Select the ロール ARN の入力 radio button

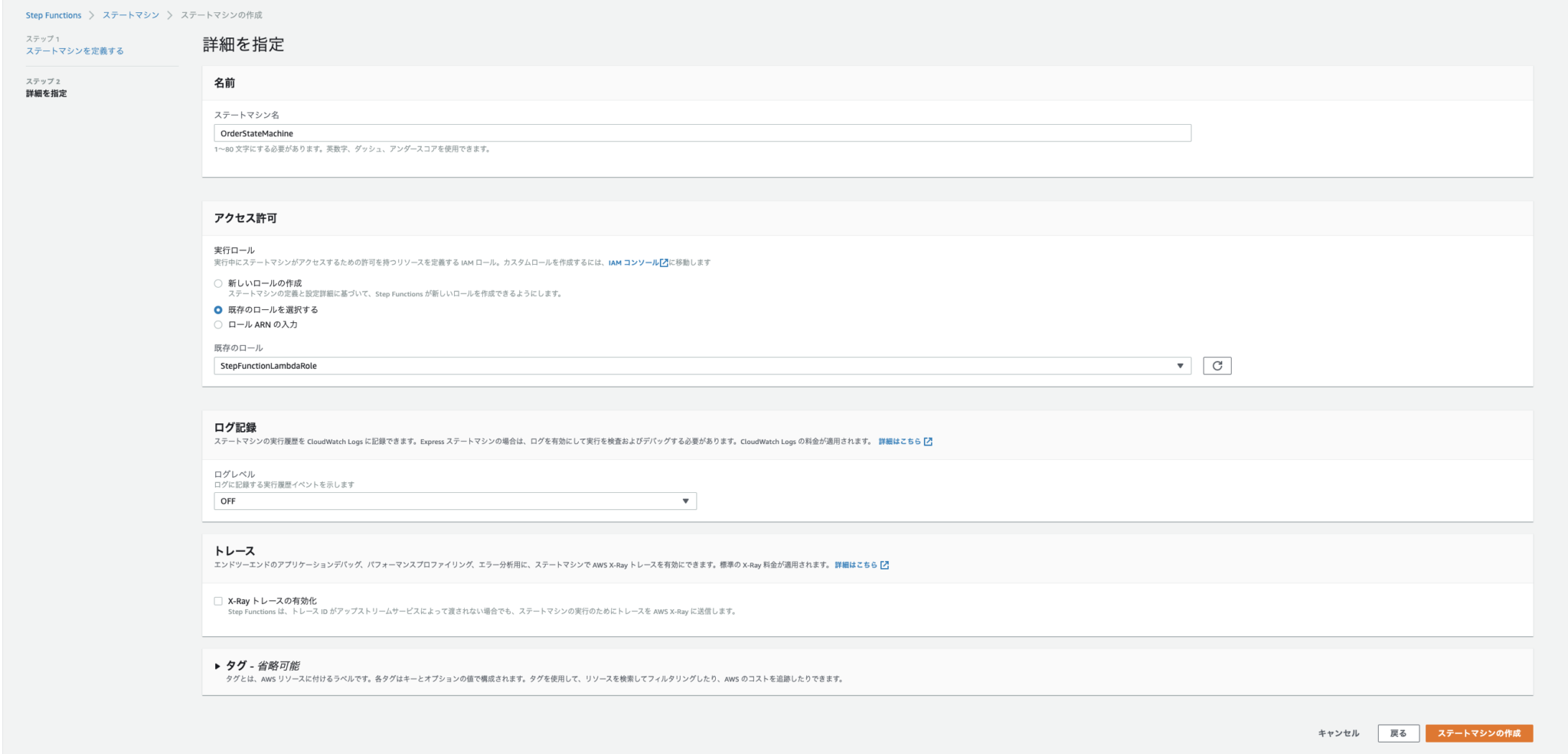click(217, 325)
